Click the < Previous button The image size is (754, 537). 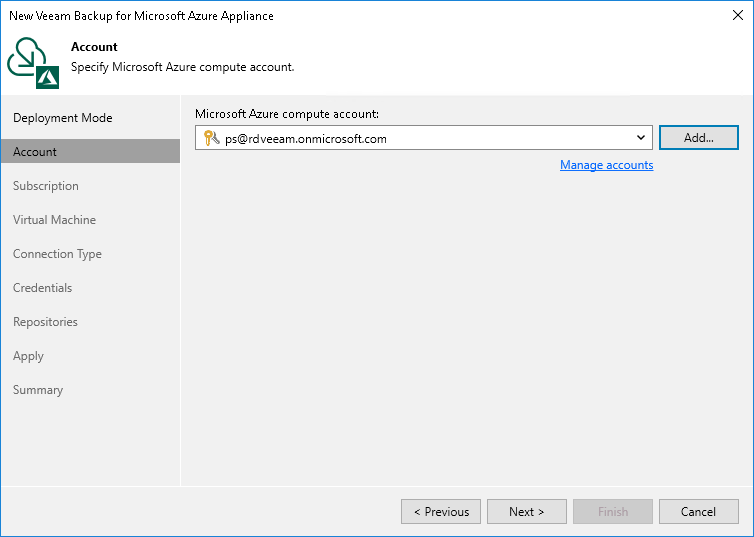coord(441,512)
